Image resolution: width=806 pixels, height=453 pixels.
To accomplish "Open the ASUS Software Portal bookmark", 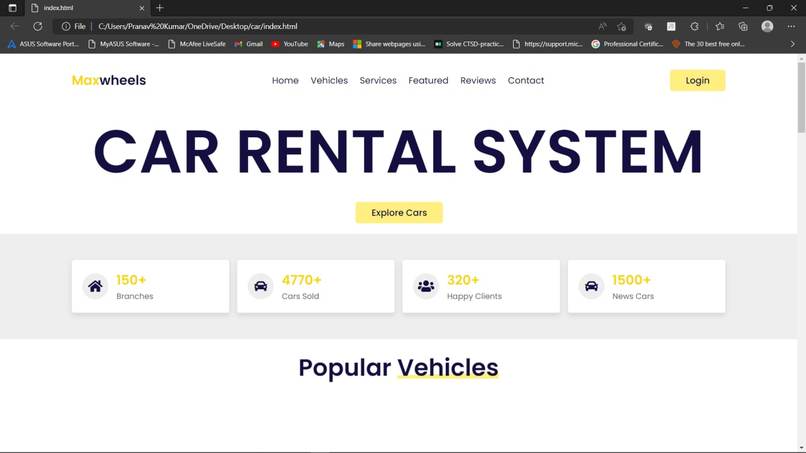I will coord(44,44).
